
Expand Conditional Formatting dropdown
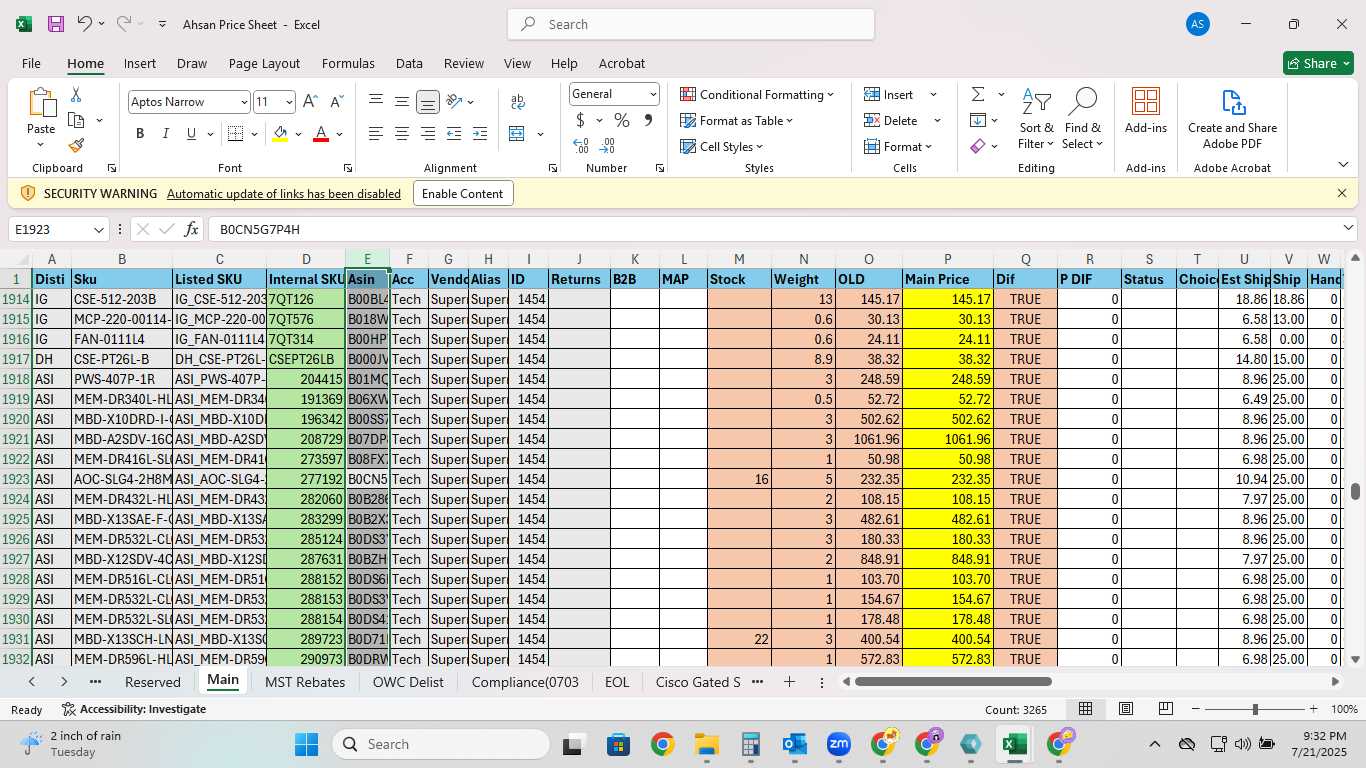830,95
